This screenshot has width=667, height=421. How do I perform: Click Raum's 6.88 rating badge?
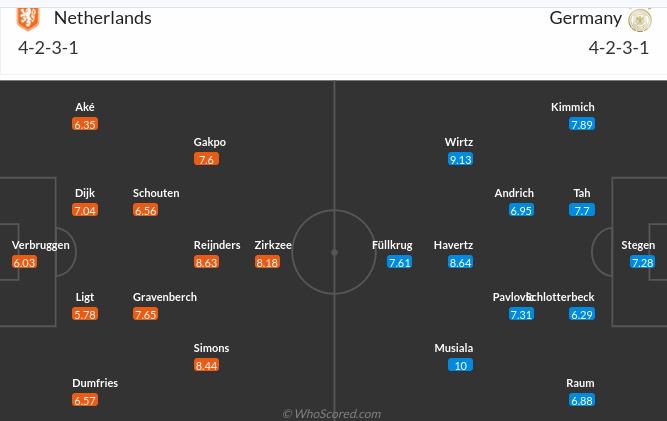click(581, 400)
